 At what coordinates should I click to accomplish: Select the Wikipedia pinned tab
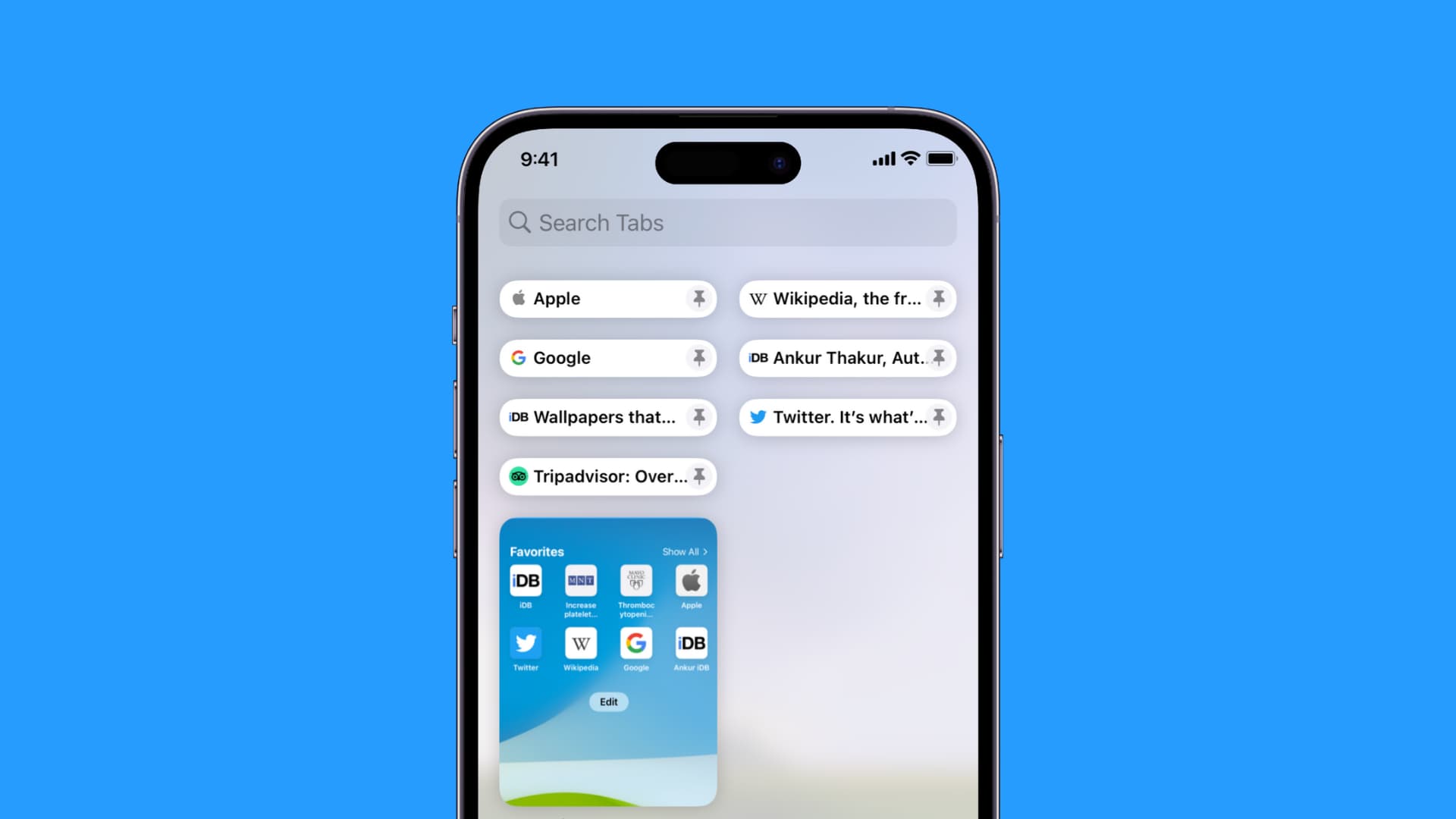(x=847, y=298)
